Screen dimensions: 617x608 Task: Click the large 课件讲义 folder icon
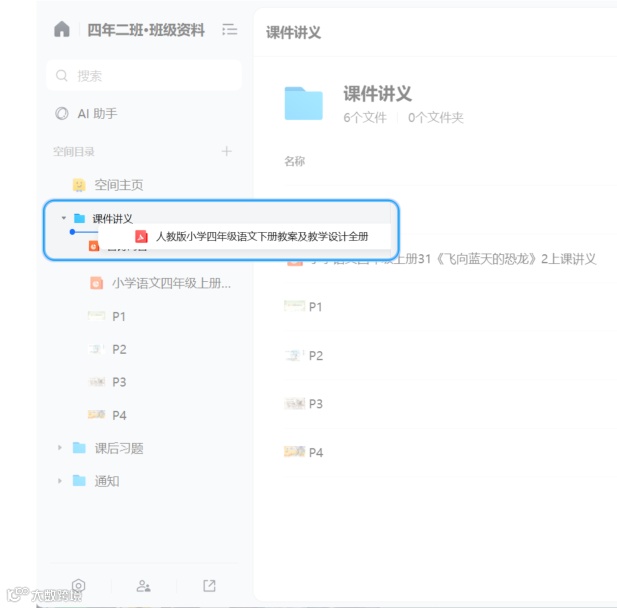tap(303, 103)
